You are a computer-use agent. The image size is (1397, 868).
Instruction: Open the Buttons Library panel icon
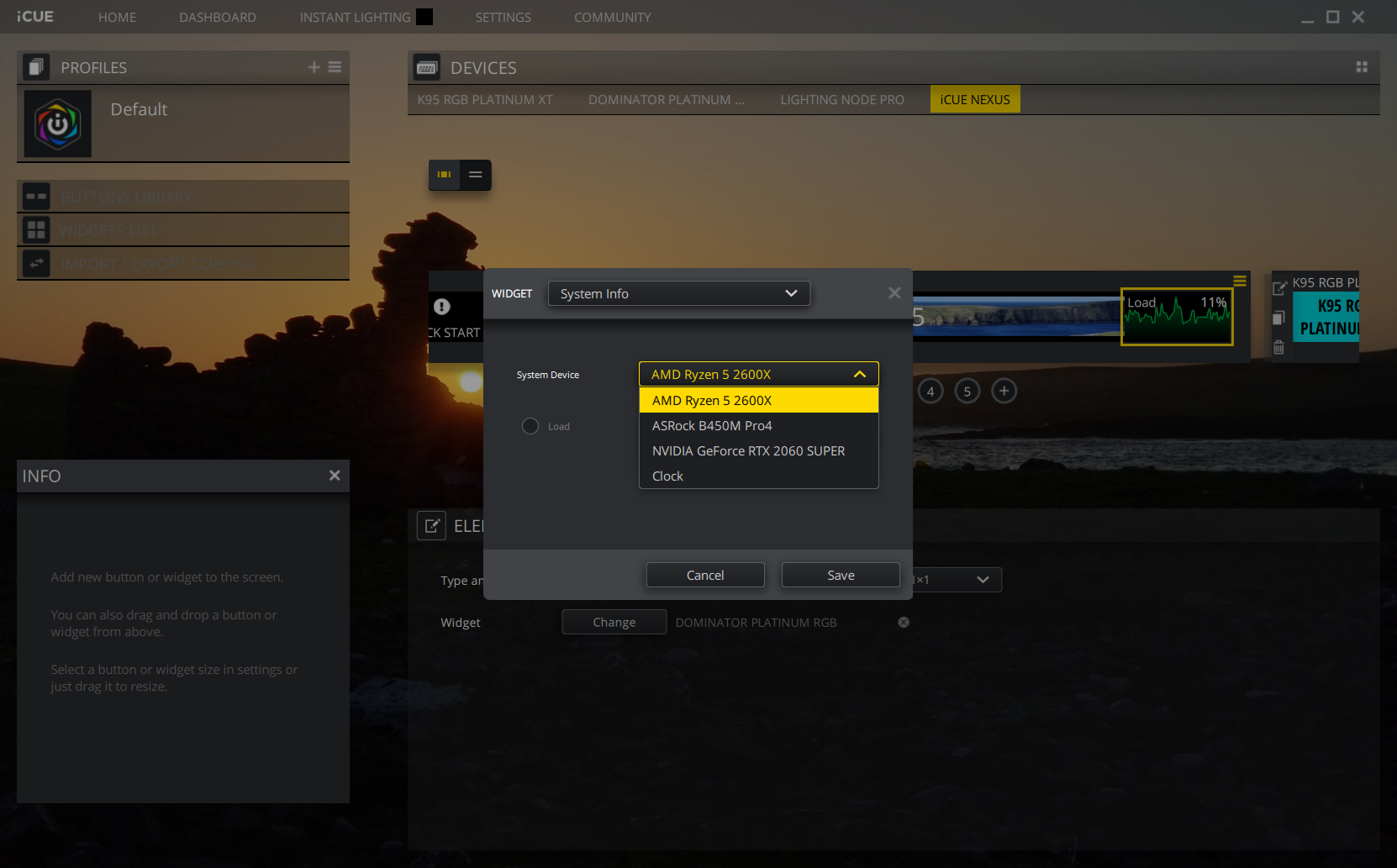pos(36,197)
